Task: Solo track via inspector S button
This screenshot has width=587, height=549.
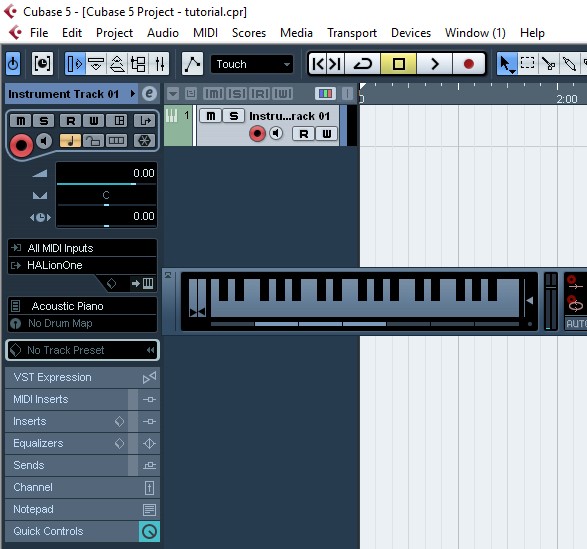Action: [44, 121]
